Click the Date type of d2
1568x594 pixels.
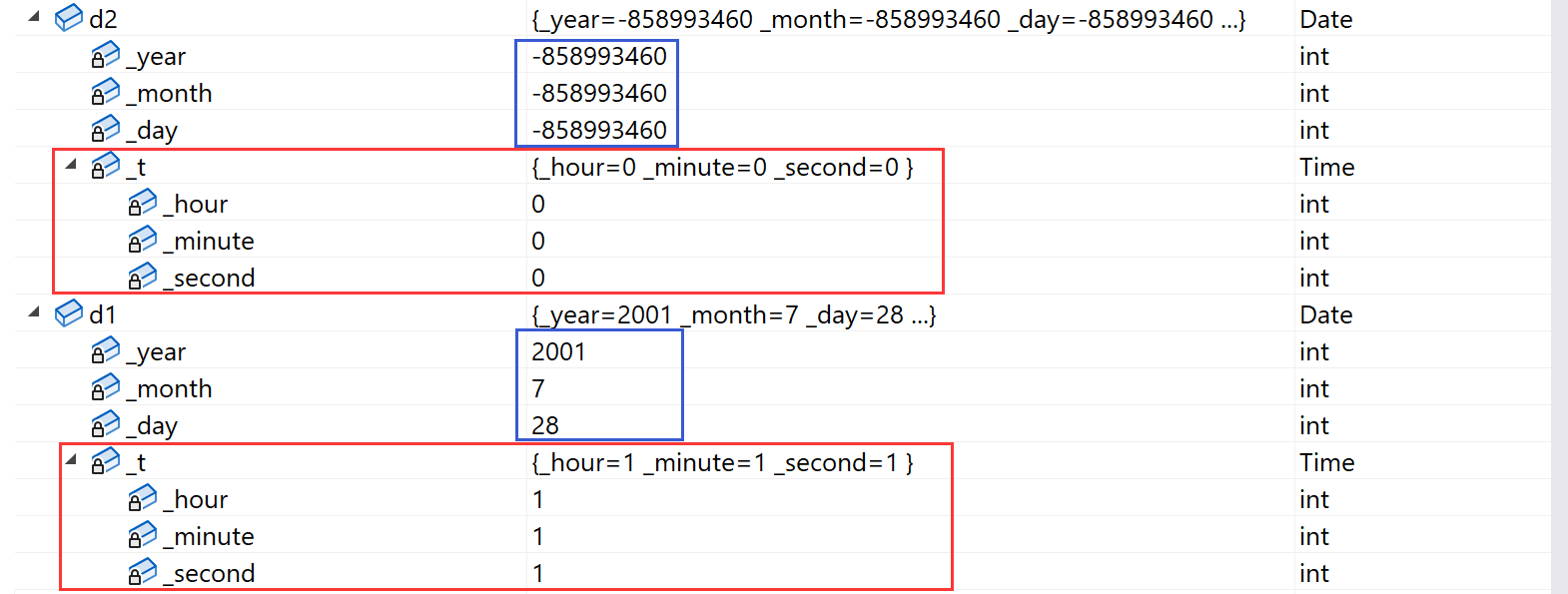1326,19
